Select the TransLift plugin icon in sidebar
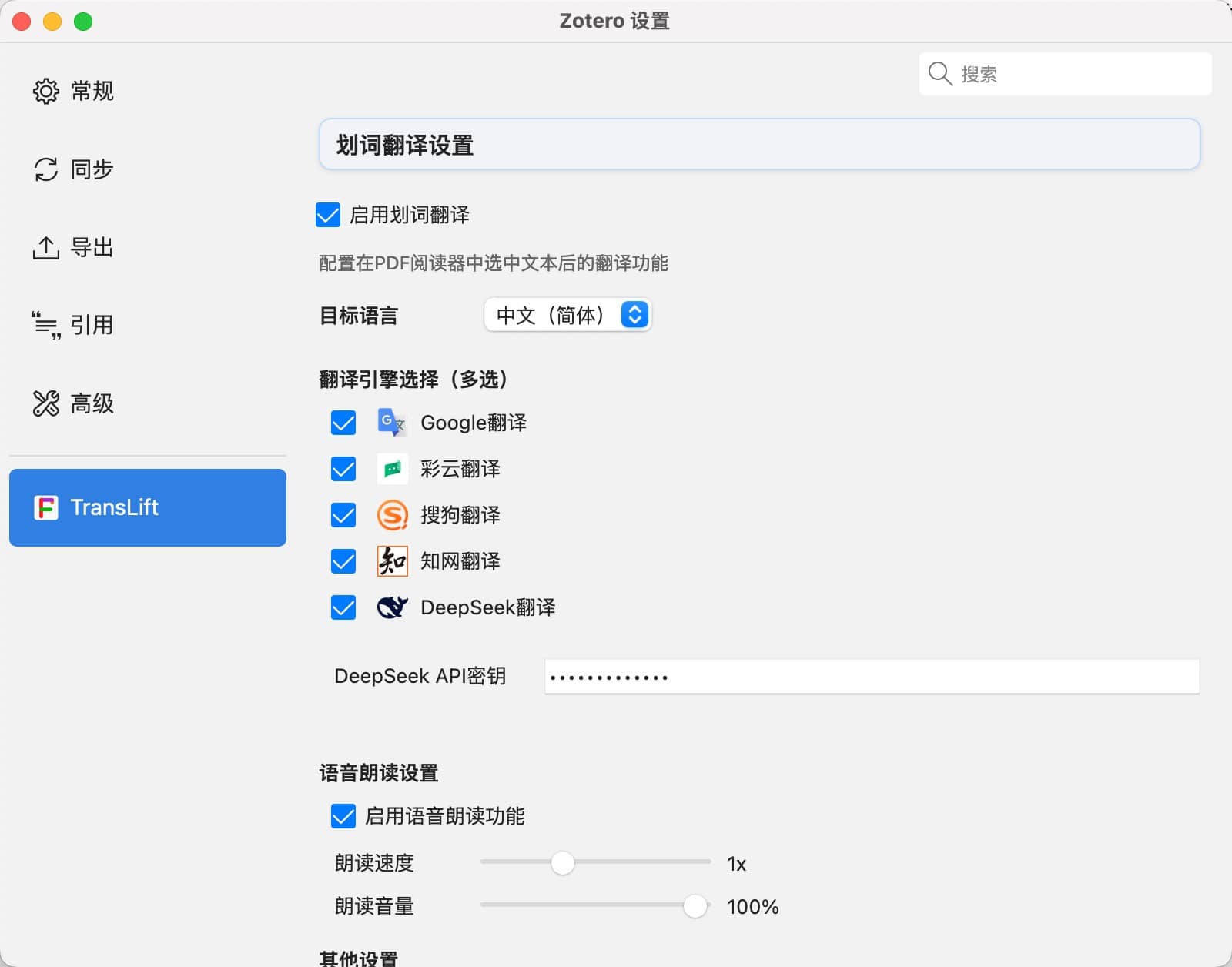This screenshot has height=967, width=1232. coord(46,507)
